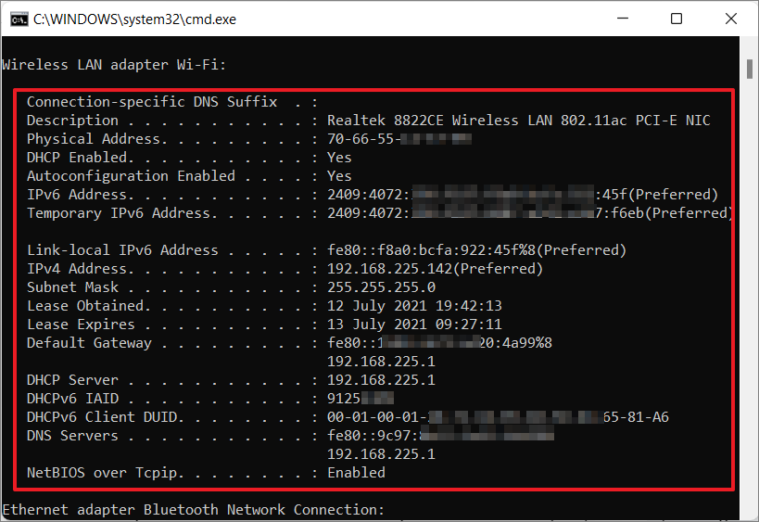Click the 'Wireless LAN adapter Wi-Fi:' heading
Image resolution: width=759 pixels, height=522 pixels.
tap(114, 65)
